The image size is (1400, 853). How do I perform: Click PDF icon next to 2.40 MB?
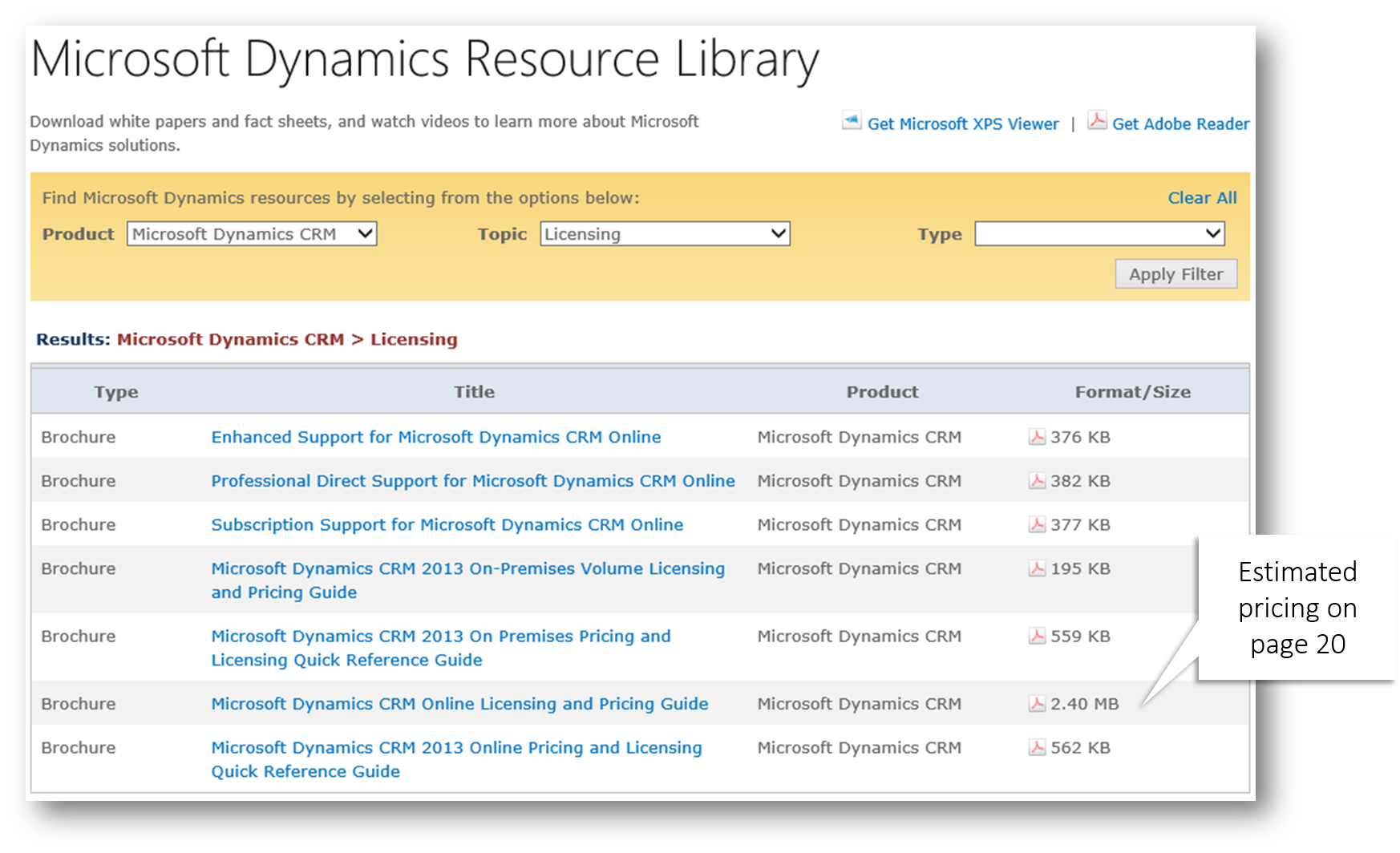pyautogui.click(x=1037, y=704)
